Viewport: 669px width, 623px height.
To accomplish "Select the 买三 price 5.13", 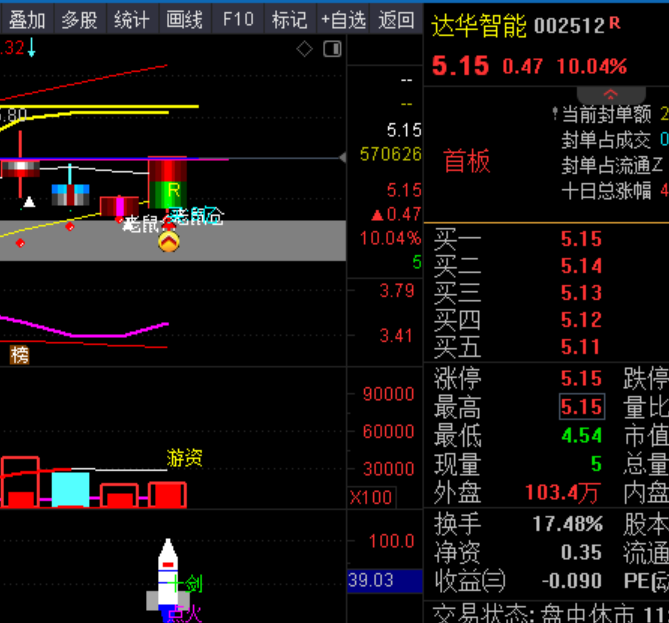I will (x=582, y=293).
